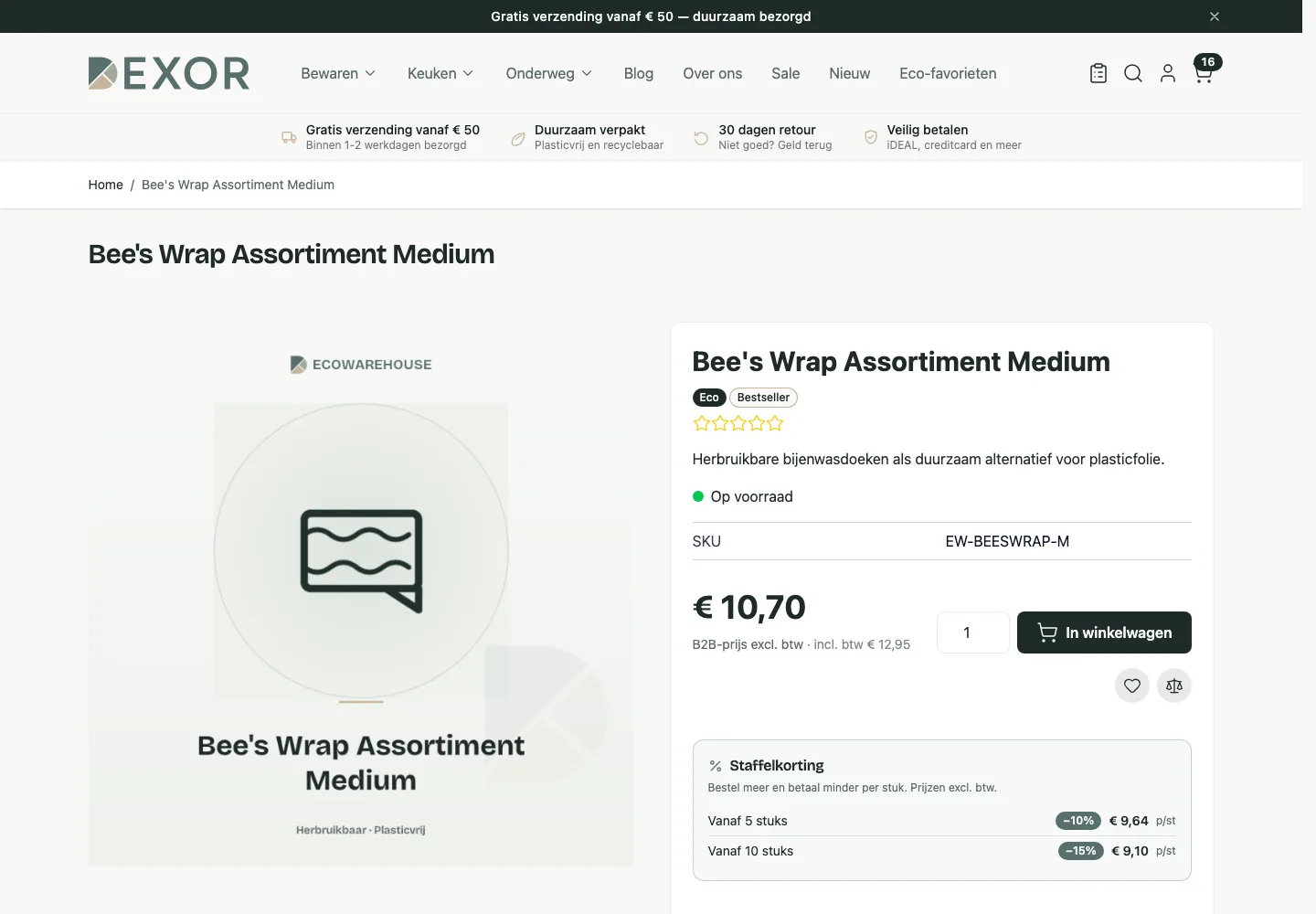Close the free shipping announcement bar

(x=1215, y=16)
